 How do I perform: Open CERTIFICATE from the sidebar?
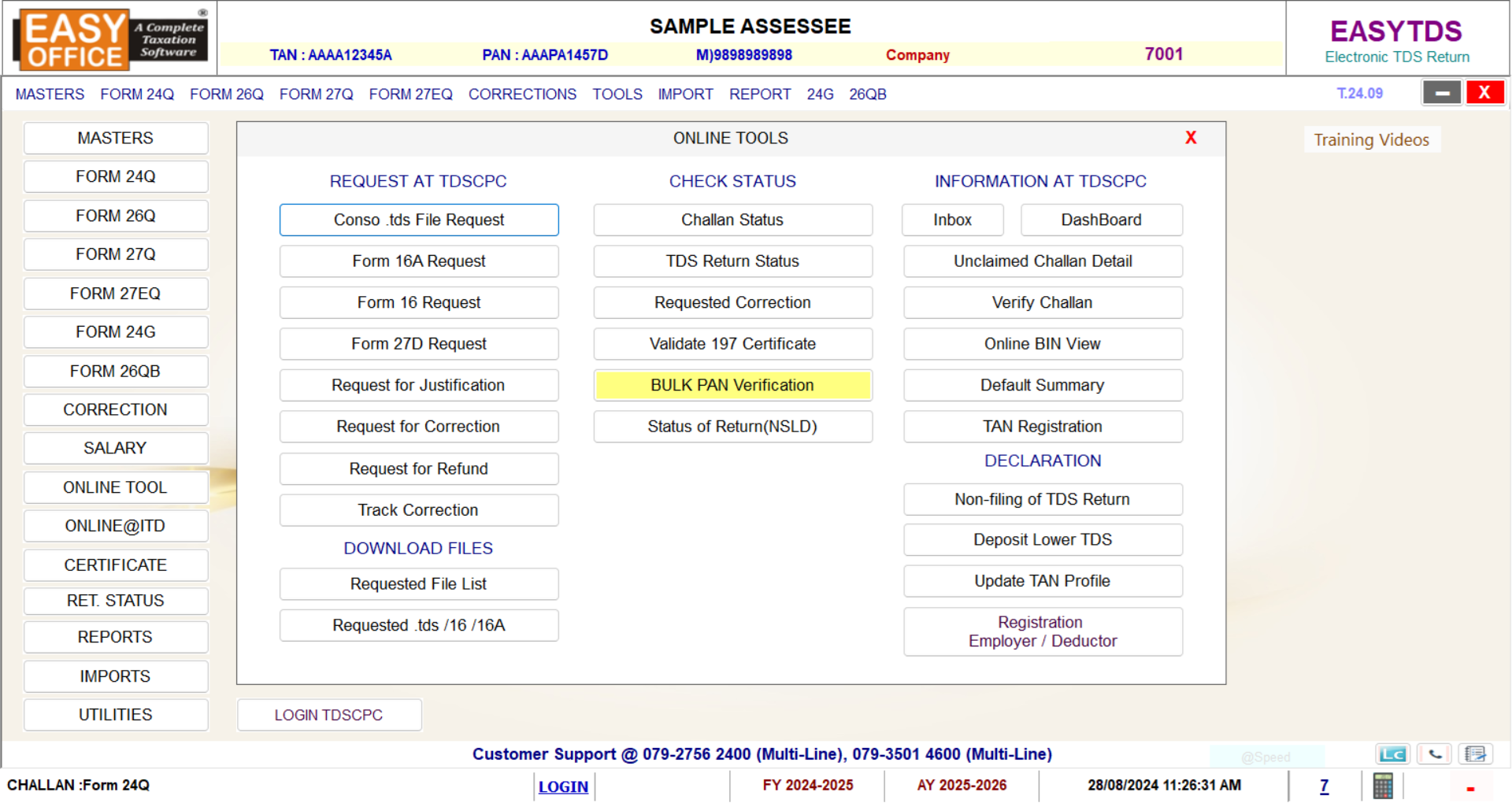click(x=116, y=565)
